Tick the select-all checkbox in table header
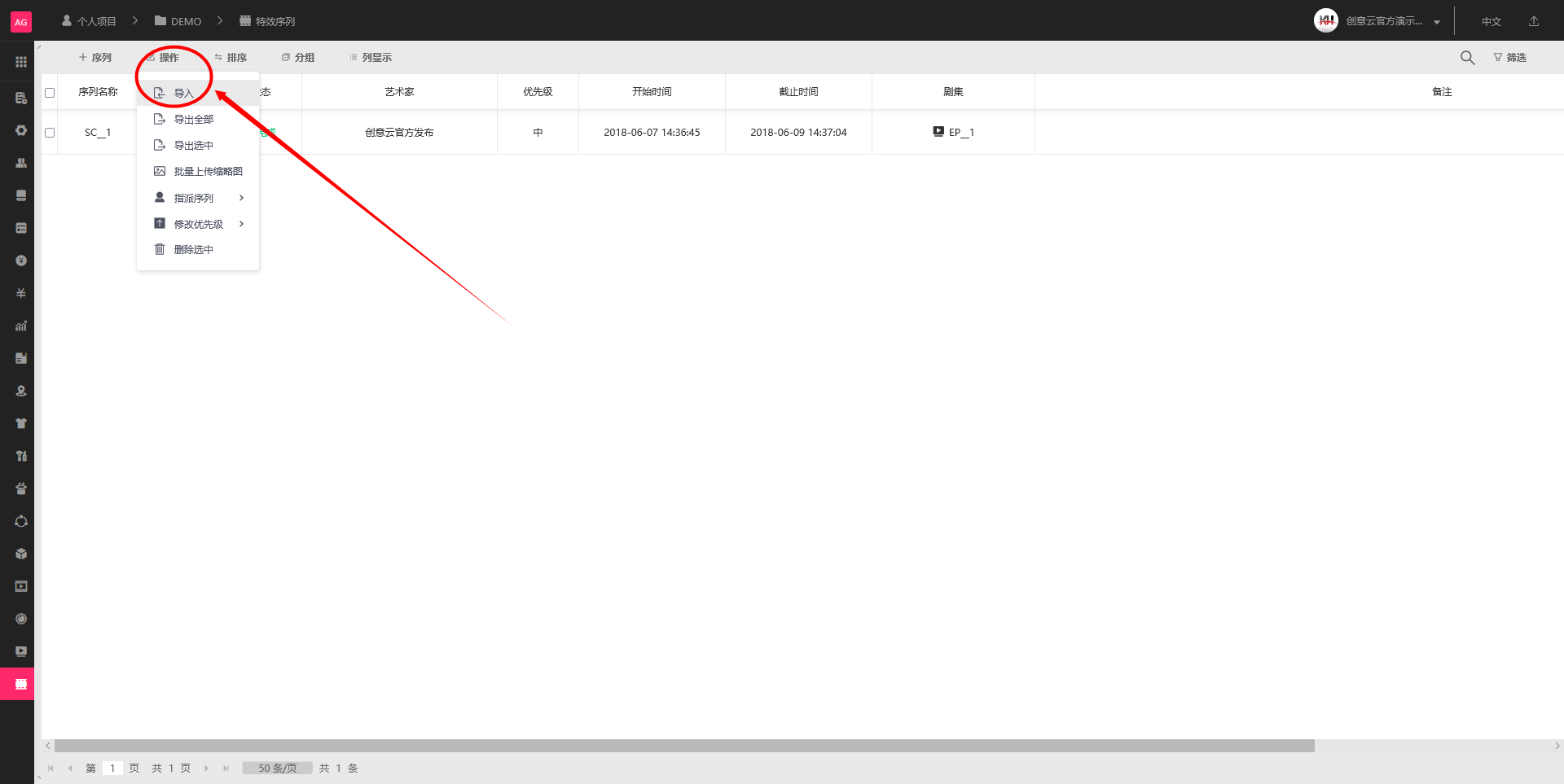Image resolution: width=1564 pixels, height=784 pixels. (x=50, y=93)
